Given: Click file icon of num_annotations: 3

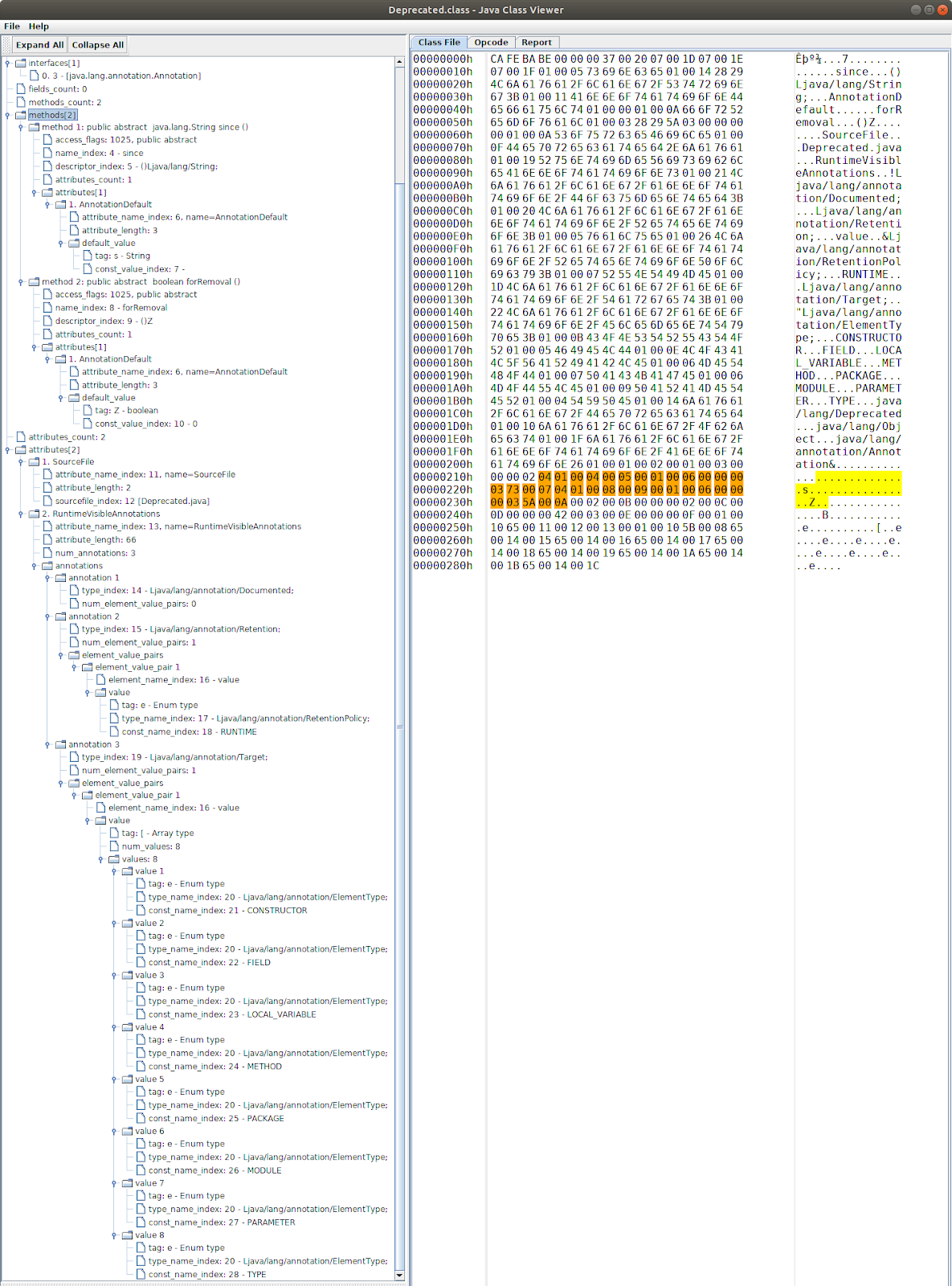Looking at the screenshot, I should (x=47, y=553).
